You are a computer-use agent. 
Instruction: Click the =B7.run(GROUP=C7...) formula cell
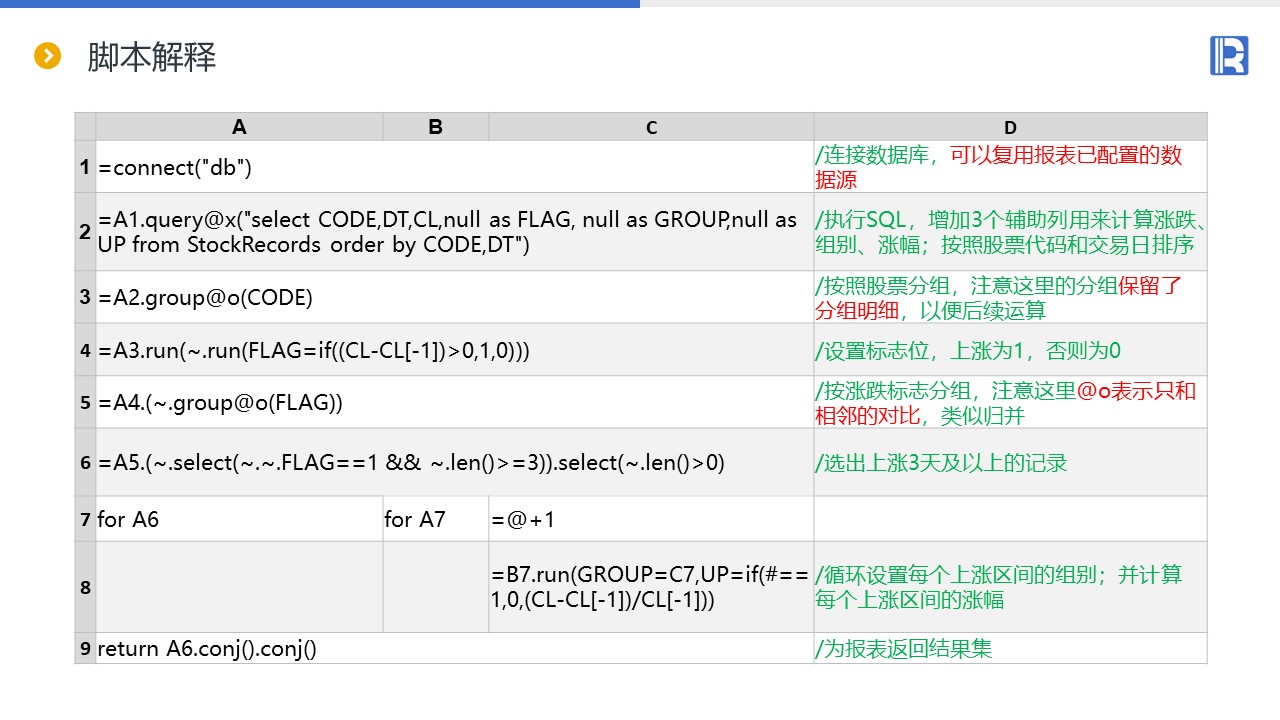(x=651, y=587)
